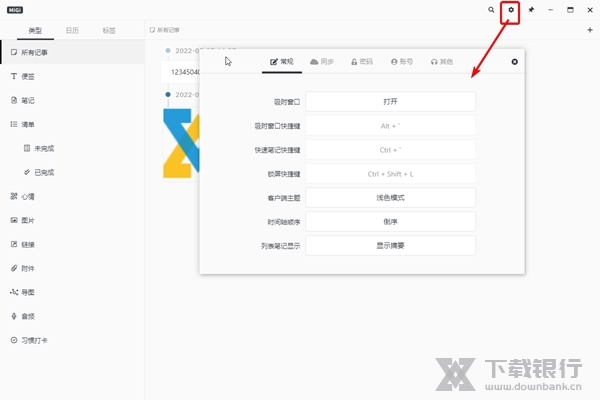Open the 图片 pictures category

tap(72, 220)
